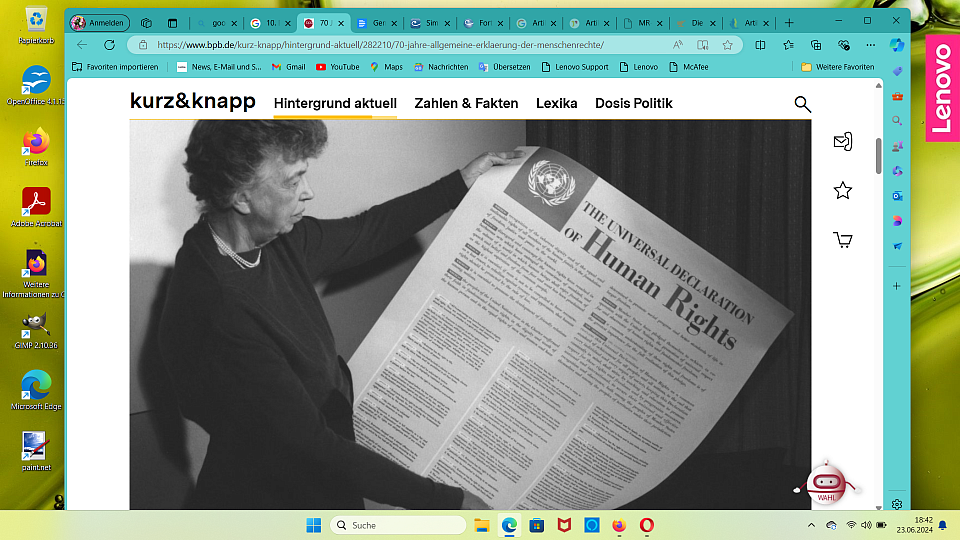This screenshot has width=960, height=540.
Task: Switch to the 'Sim' tab
Action: tap(430, 23)
